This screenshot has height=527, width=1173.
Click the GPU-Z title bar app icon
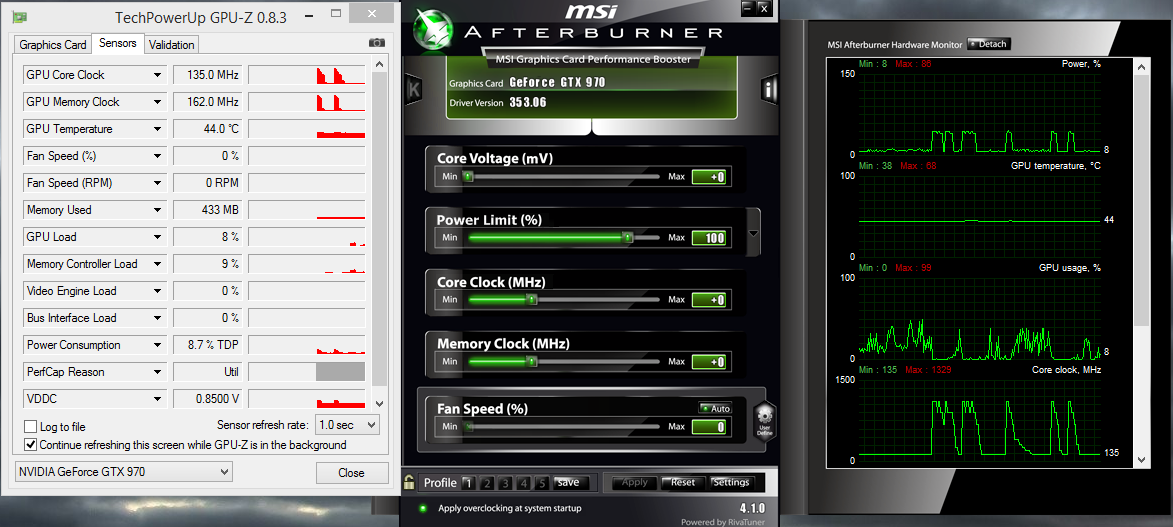tap(20, 17)
